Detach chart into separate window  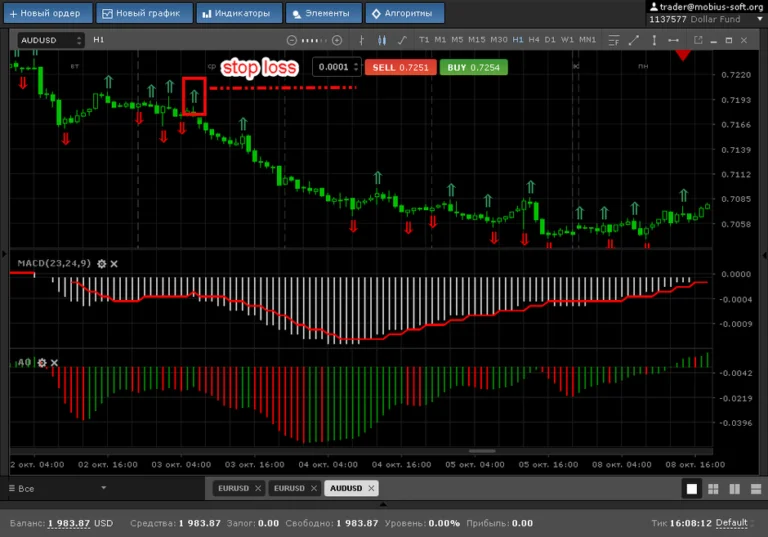[x=698, y=40]
